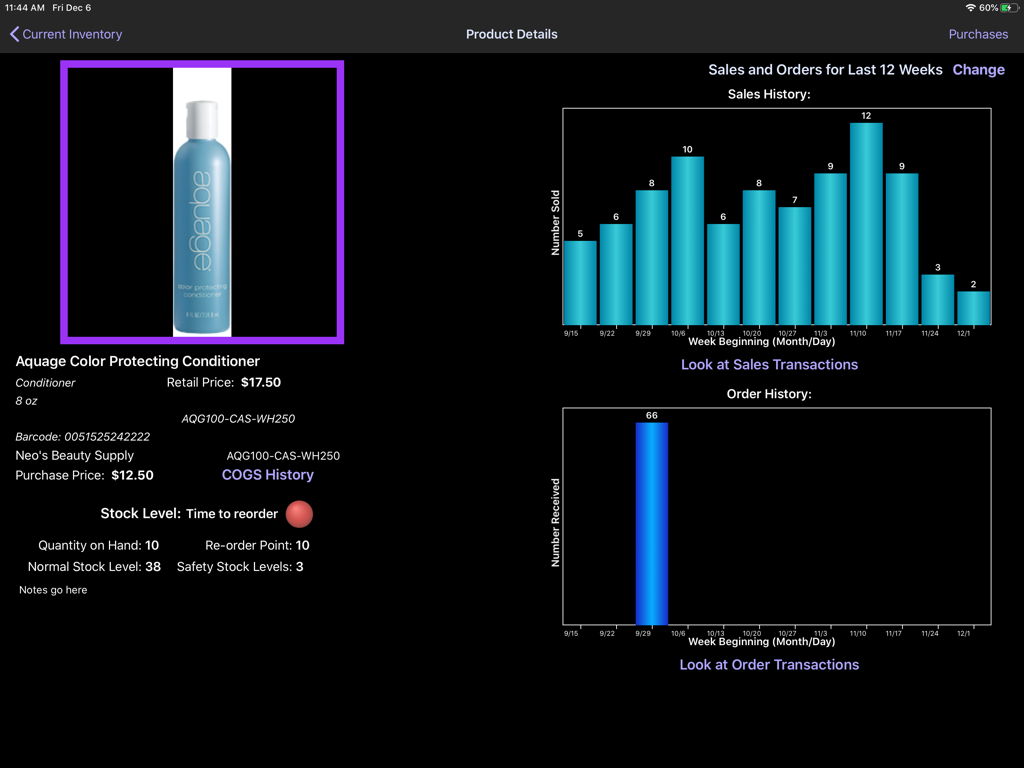
Task: Open COGS History
Action: tap(267, 475)
